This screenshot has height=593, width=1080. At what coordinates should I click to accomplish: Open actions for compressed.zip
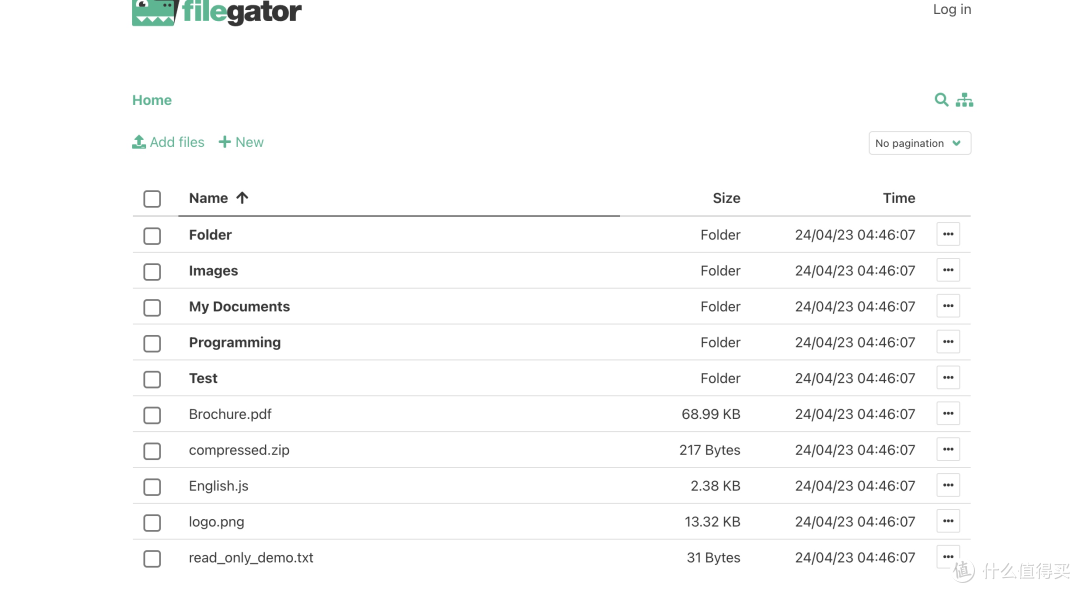pos(947,449)
